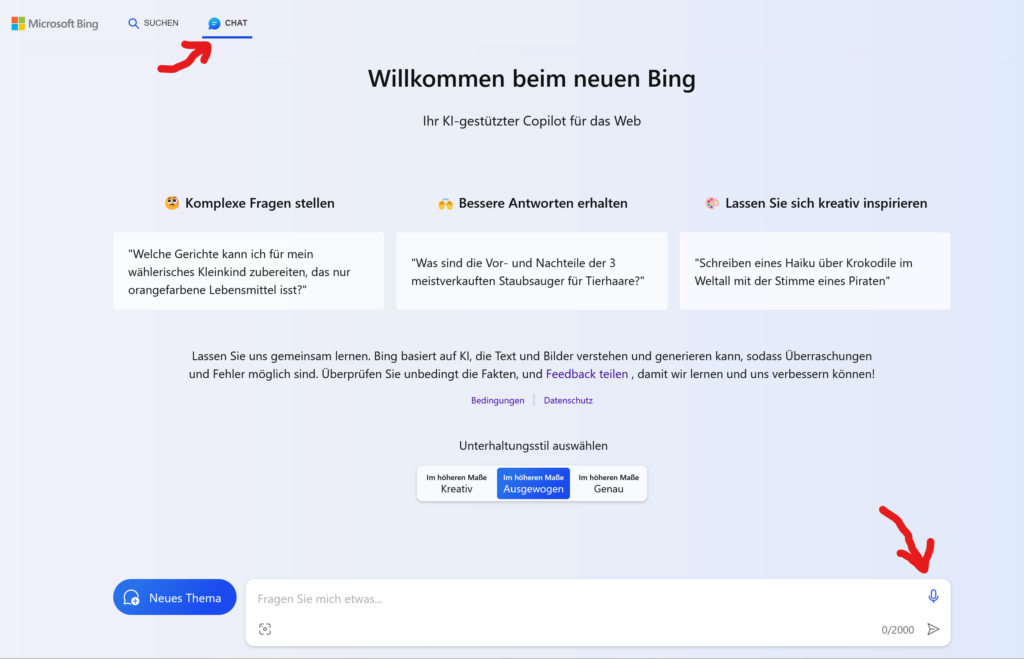Click the 'Willkommen beim neuen Bing' title
This screenshot has width=1024, height=659.
[x=532, y=79]
